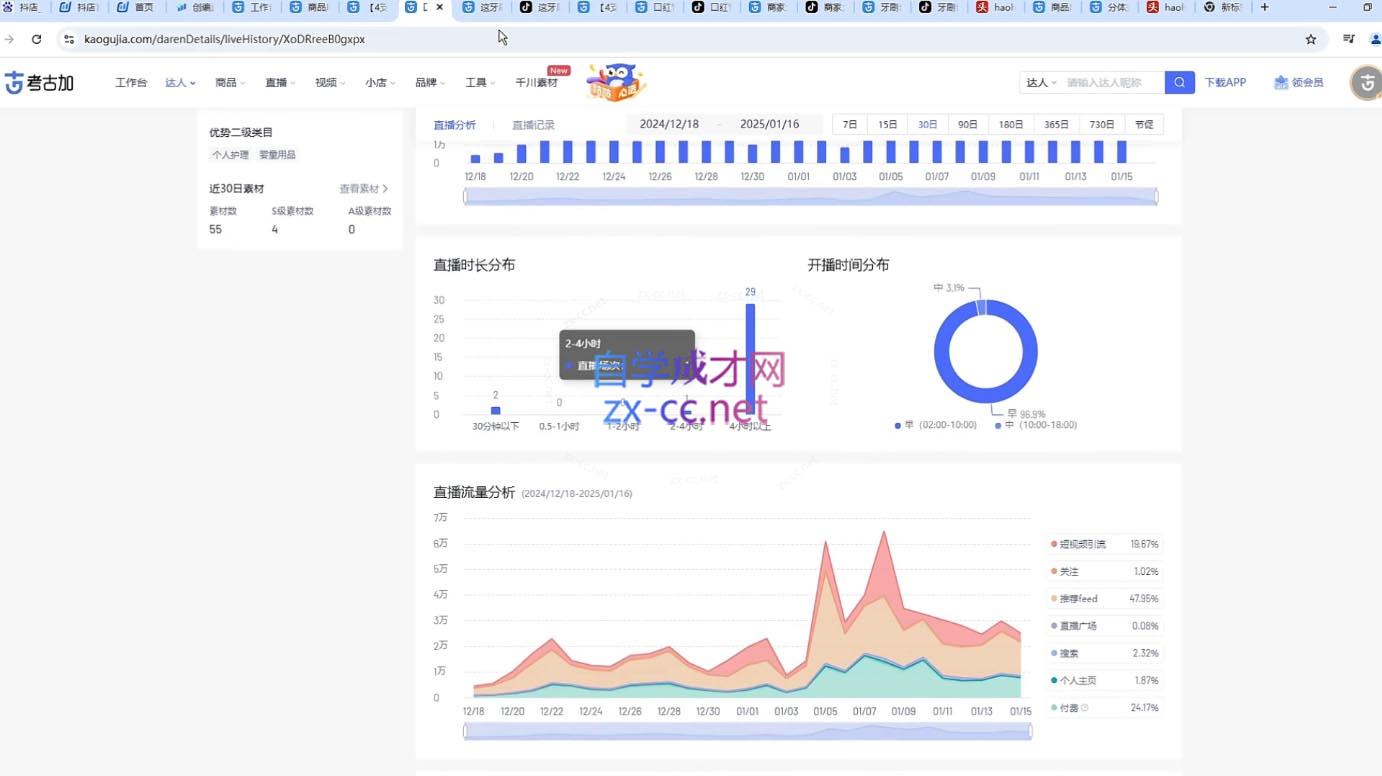Open the 考古加 home logo icon
Viewport: 1382px width, 776px height.
click(14, 82)
